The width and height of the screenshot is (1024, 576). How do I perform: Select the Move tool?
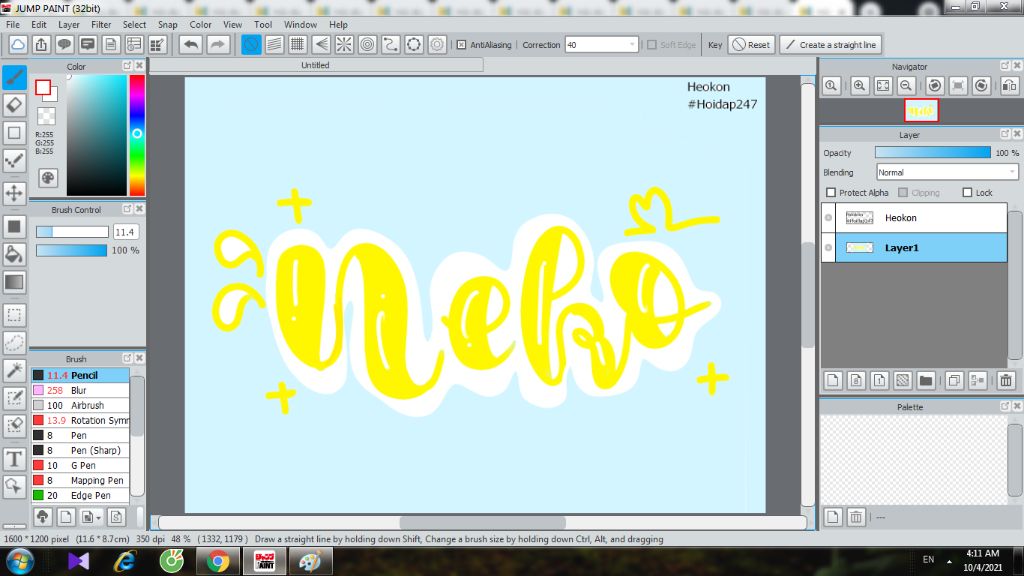(14, 193)
